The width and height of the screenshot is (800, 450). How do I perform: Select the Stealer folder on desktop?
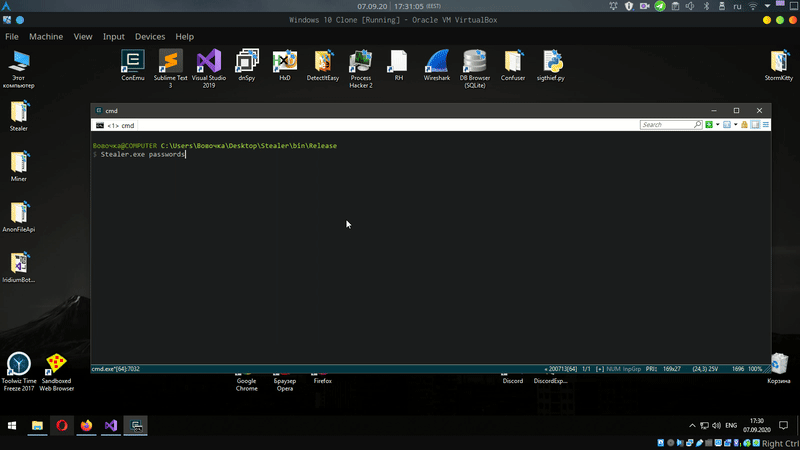19,116
